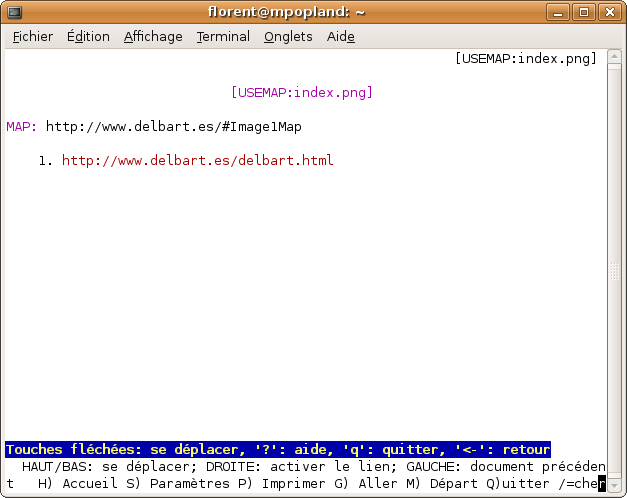
Task: Open the Terminal menu
Action: click(223, 37)
